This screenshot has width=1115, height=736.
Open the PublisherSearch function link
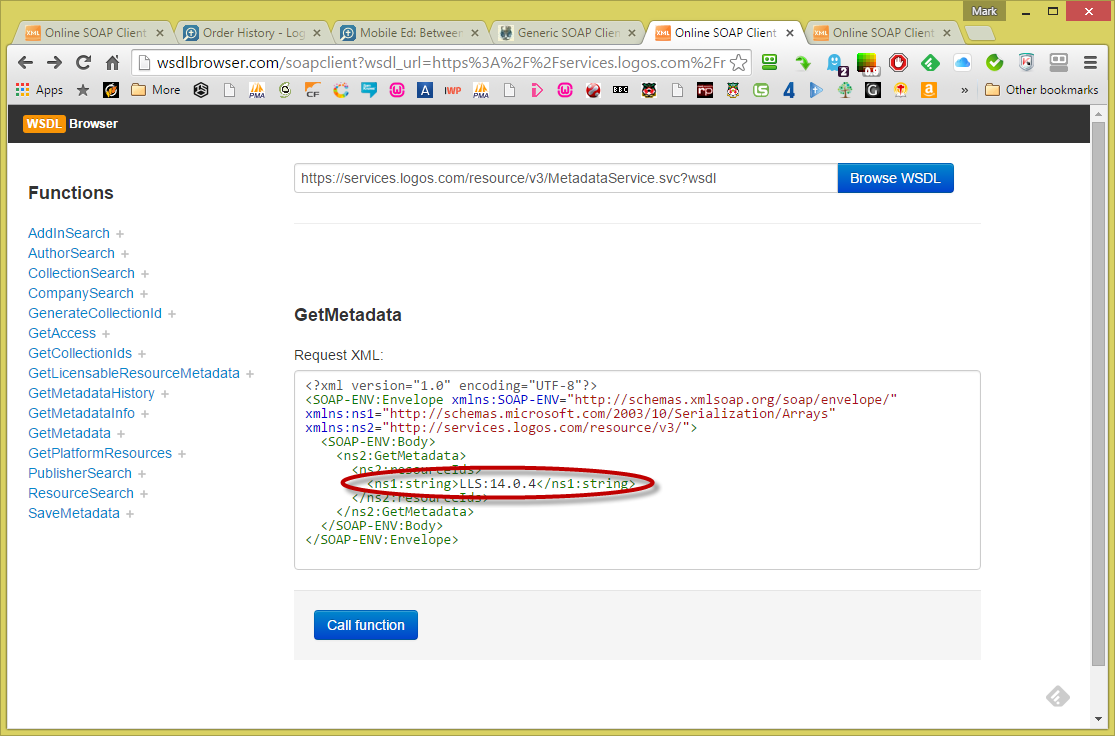(80, 473)
